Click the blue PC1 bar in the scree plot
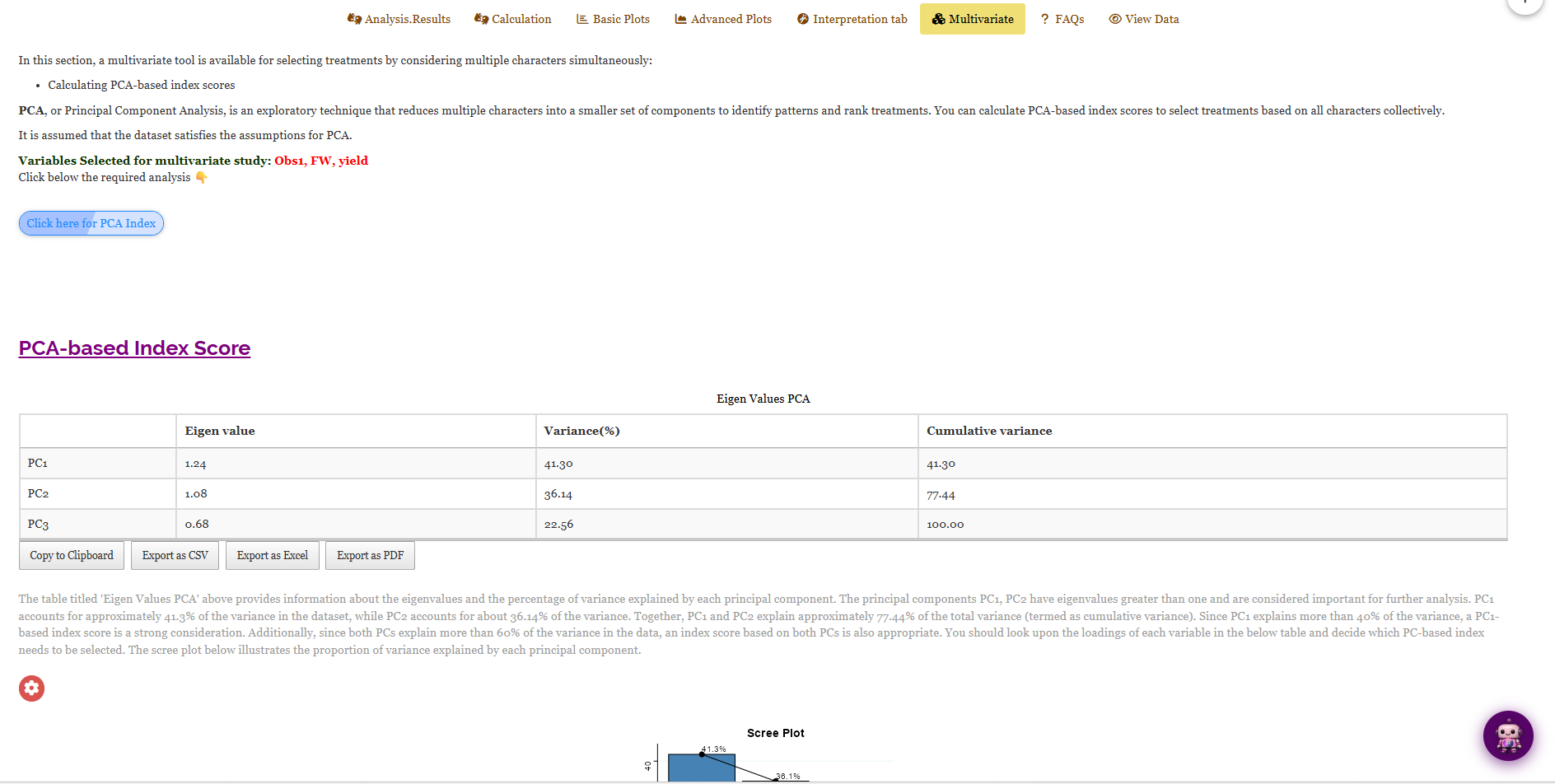Viewport: 1555px width, 784px height. (x=702, y=768)
